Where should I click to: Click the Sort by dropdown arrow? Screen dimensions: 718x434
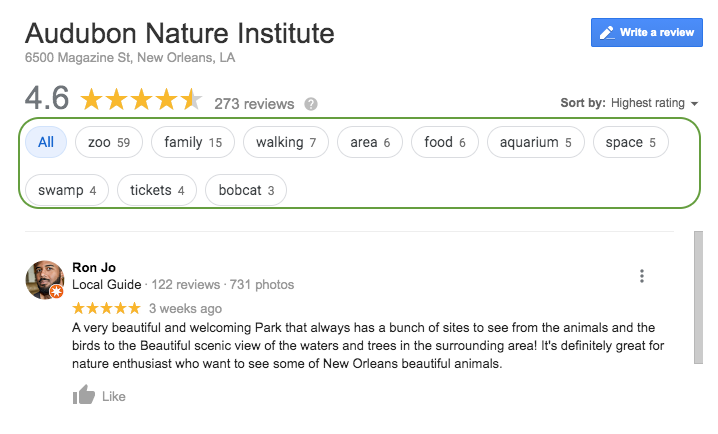[x=694, y=103]
